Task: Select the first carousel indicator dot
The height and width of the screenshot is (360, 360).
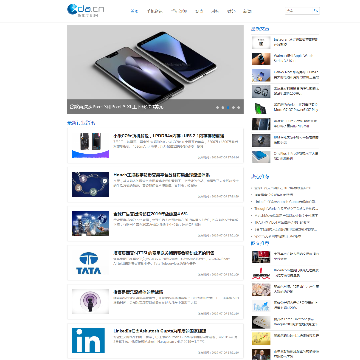Action: coord(217,107)
